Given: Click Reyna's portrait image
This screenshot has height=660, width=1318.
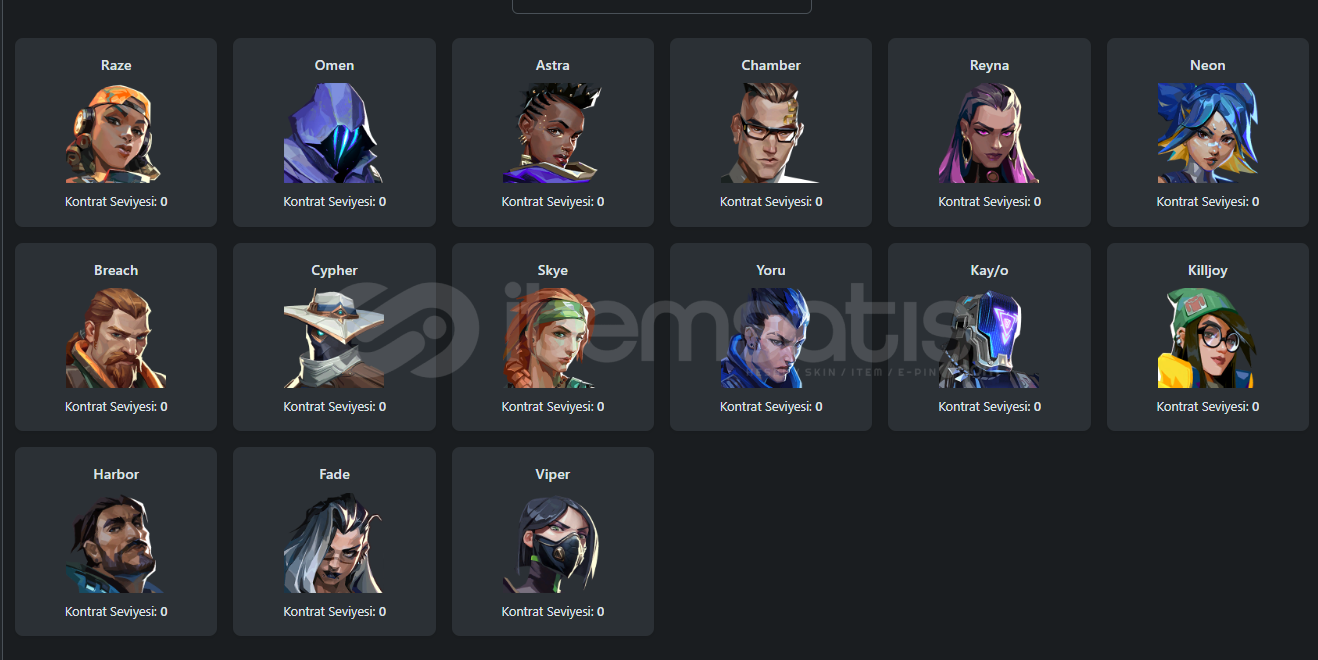Looking at the screenshot, I should (x=989, y=133).
